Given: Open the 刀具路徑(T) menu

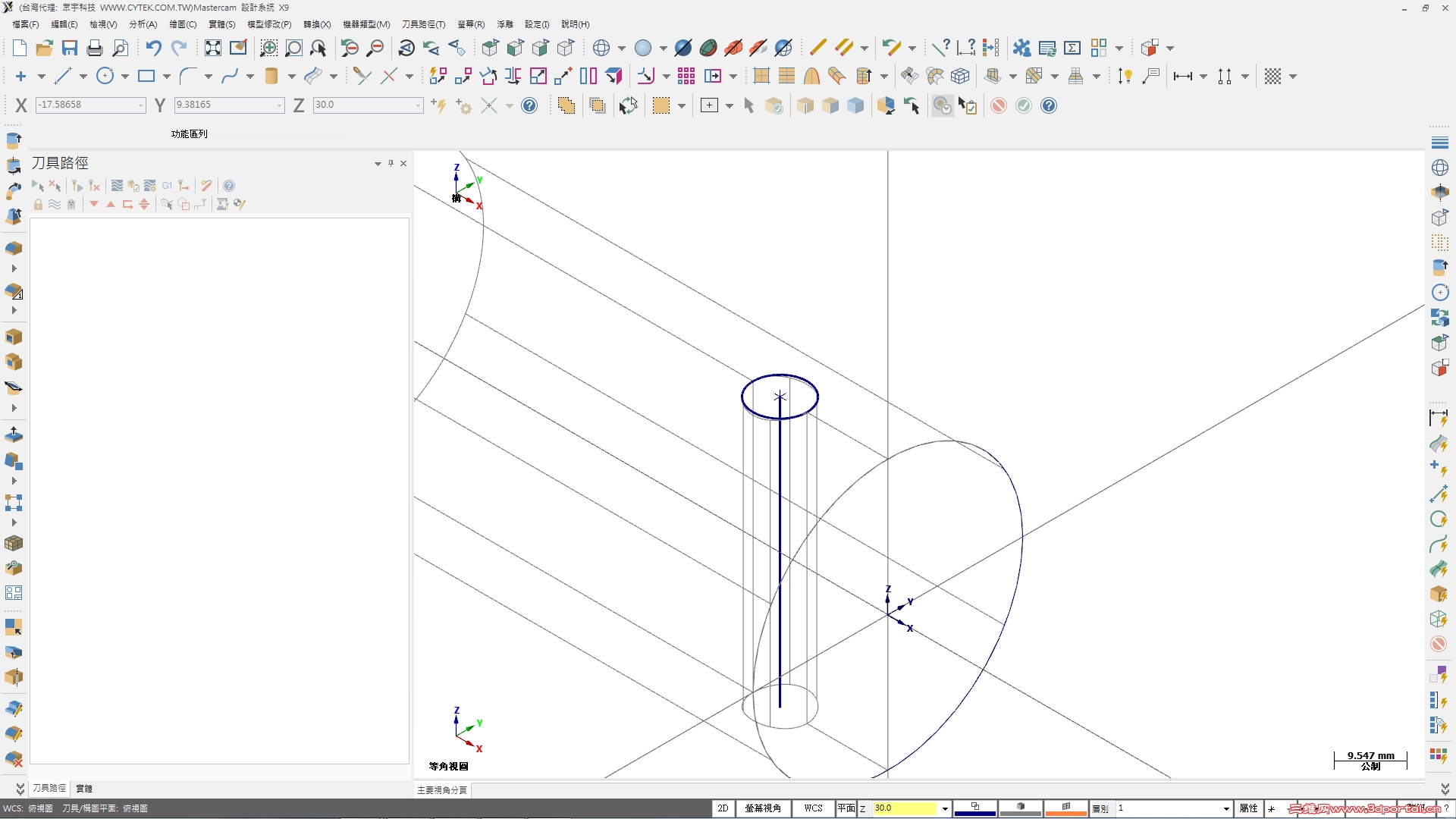Looking at the screenshot, I should pyautogui.click(x=424, y=24).
